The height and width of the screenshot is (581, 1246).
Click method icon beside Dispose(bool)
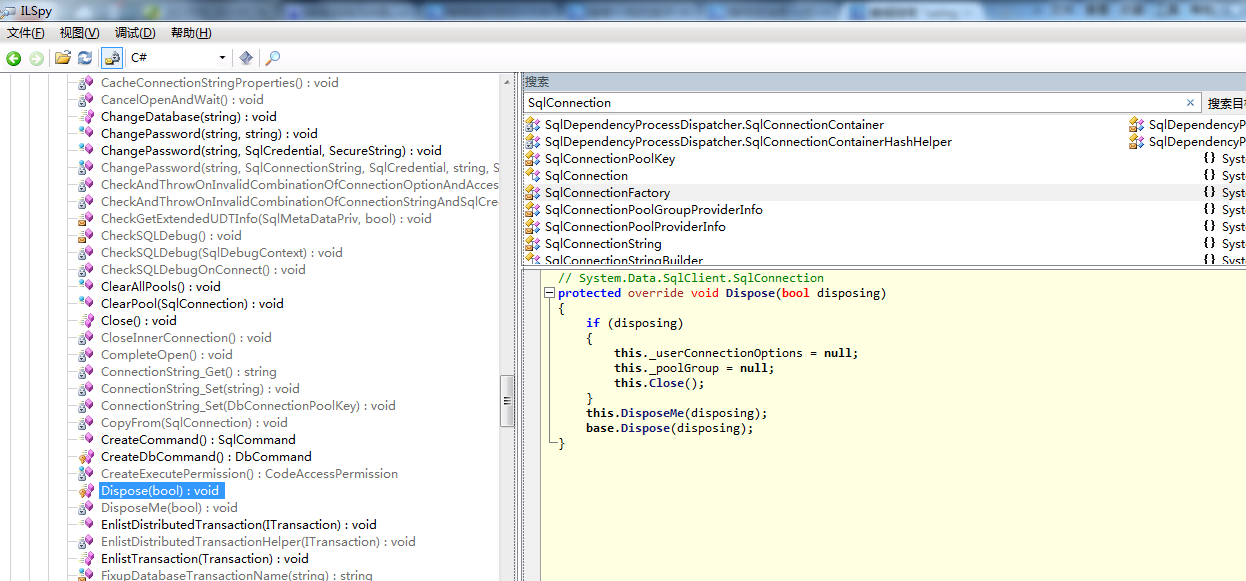coord(87,491)
